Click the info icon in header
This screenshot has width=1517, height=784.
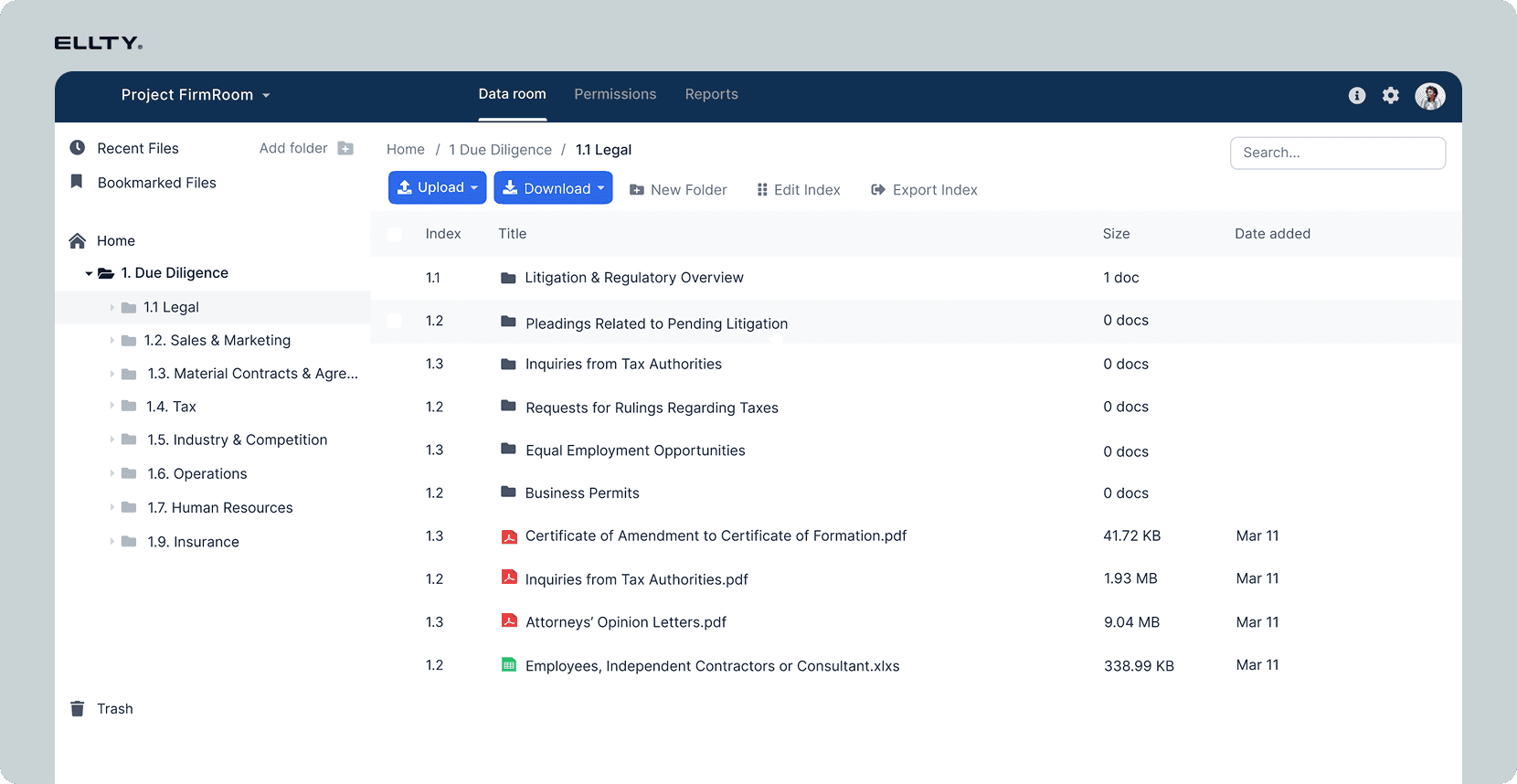click(x=1357, y=95)
